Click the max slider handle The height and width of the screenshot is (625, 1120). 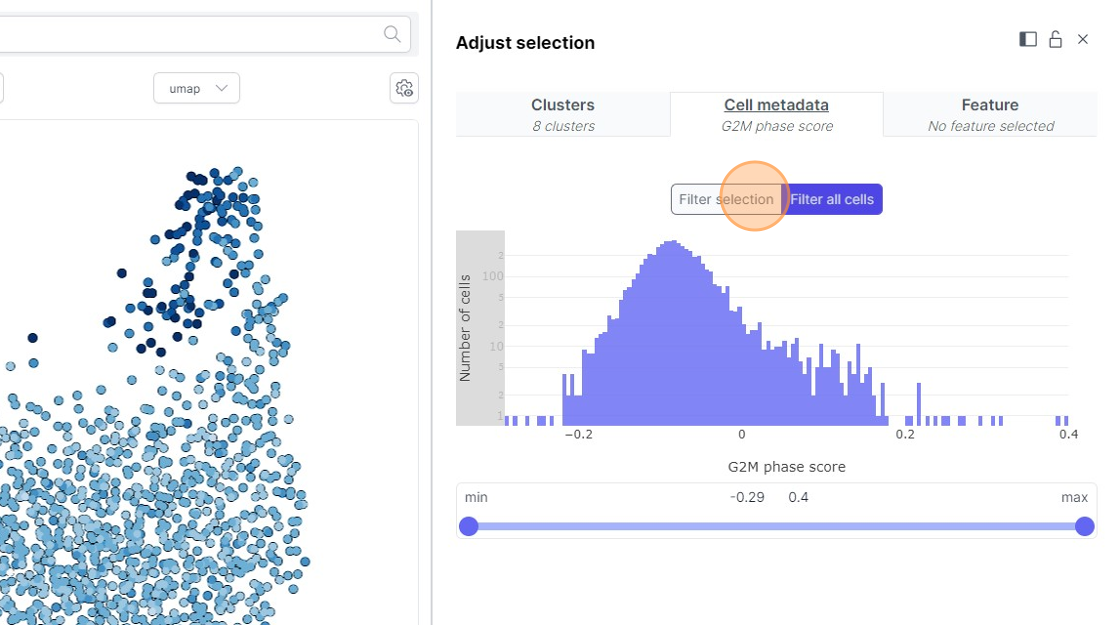tap(1084, 526)
